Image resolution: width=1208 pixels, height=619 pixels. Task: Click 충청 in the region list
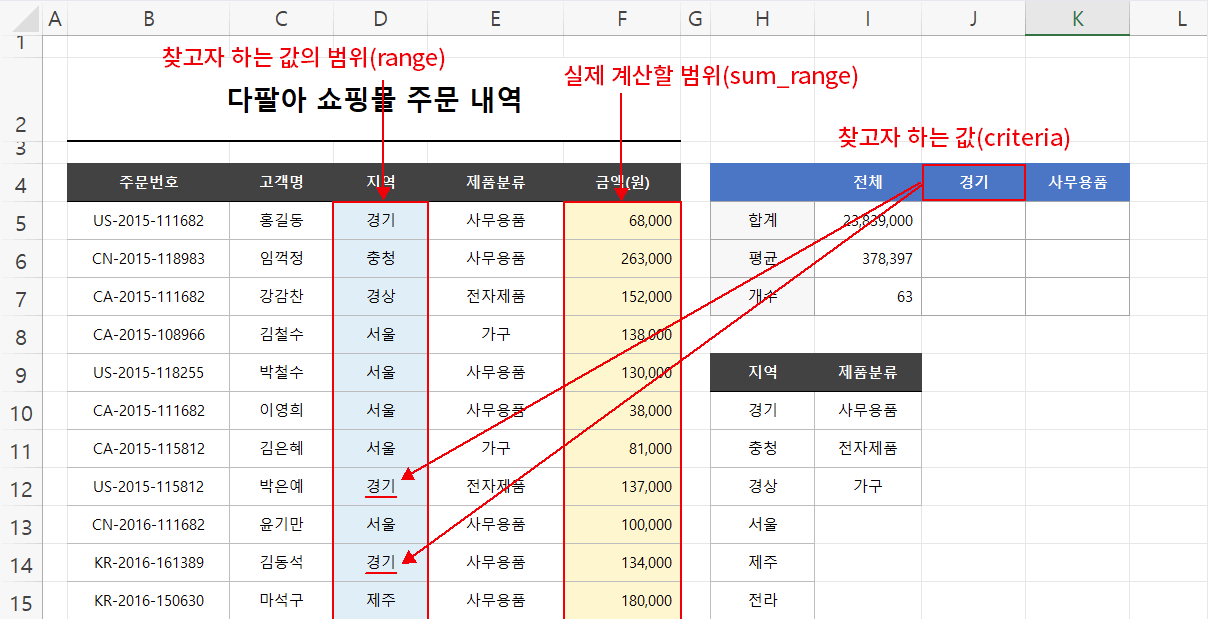(762, 448)
